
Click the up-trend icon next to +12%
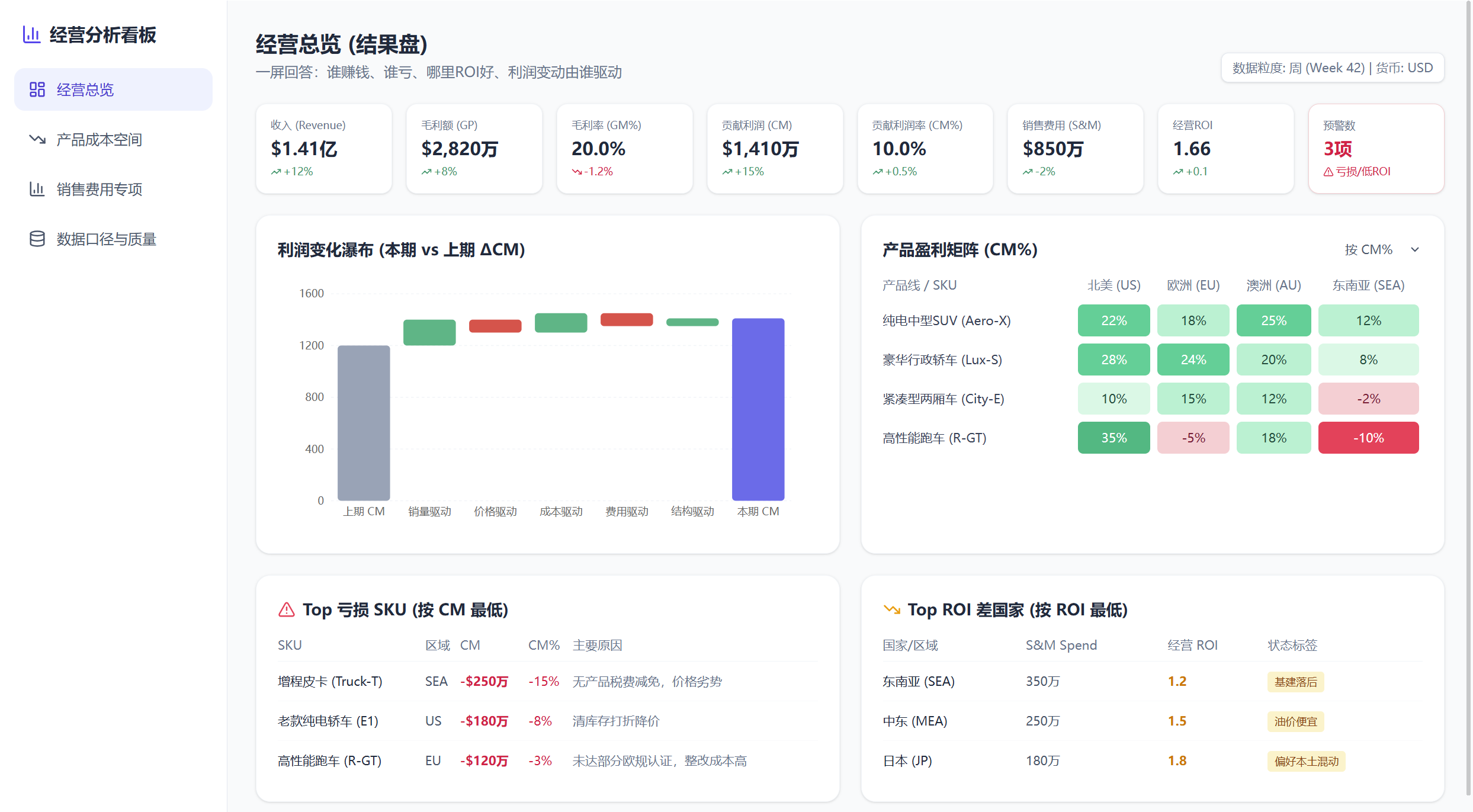(276, 172)
